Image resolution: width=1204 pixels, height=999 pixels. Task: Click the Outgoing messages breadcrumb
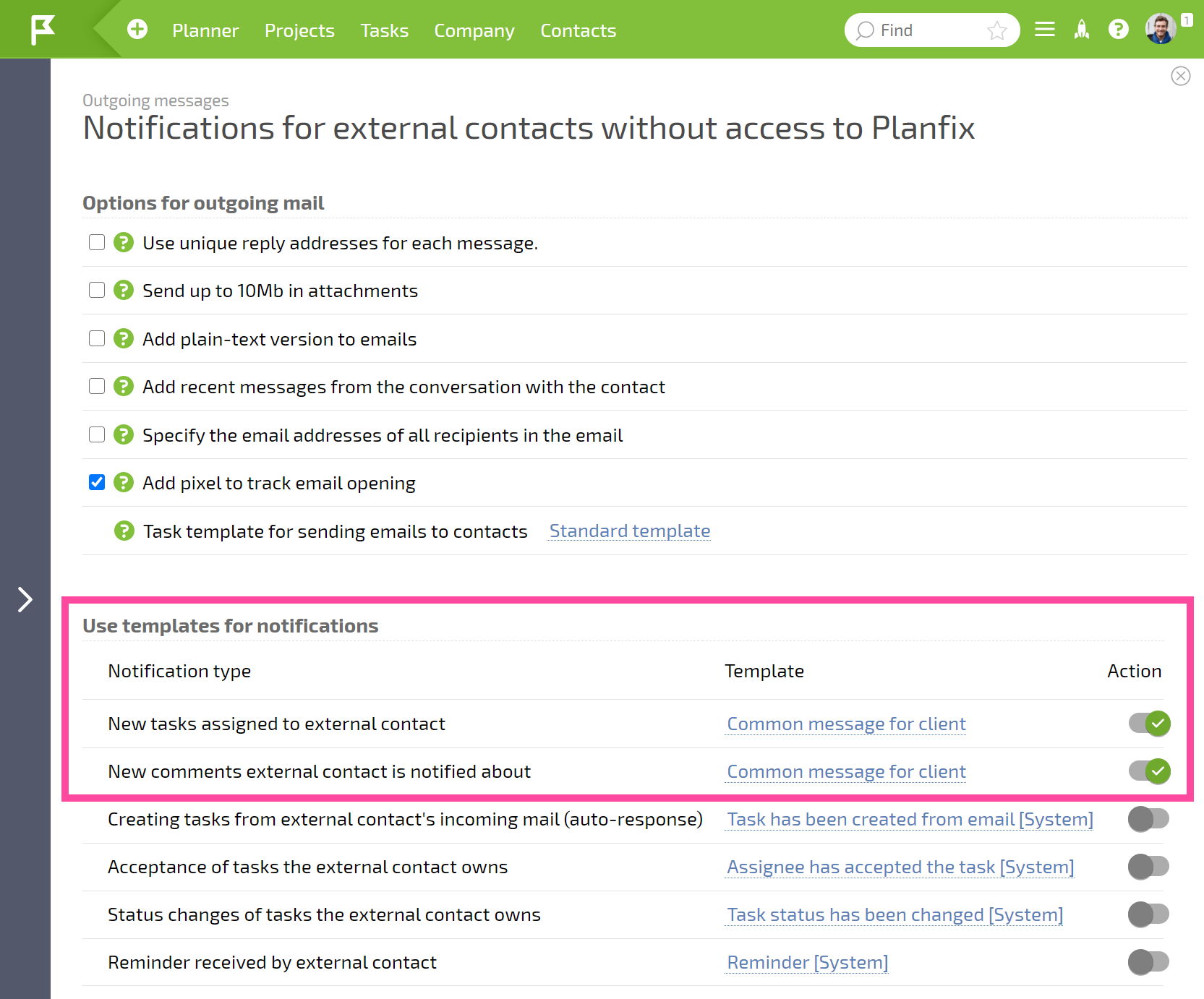tap(155, 100)
